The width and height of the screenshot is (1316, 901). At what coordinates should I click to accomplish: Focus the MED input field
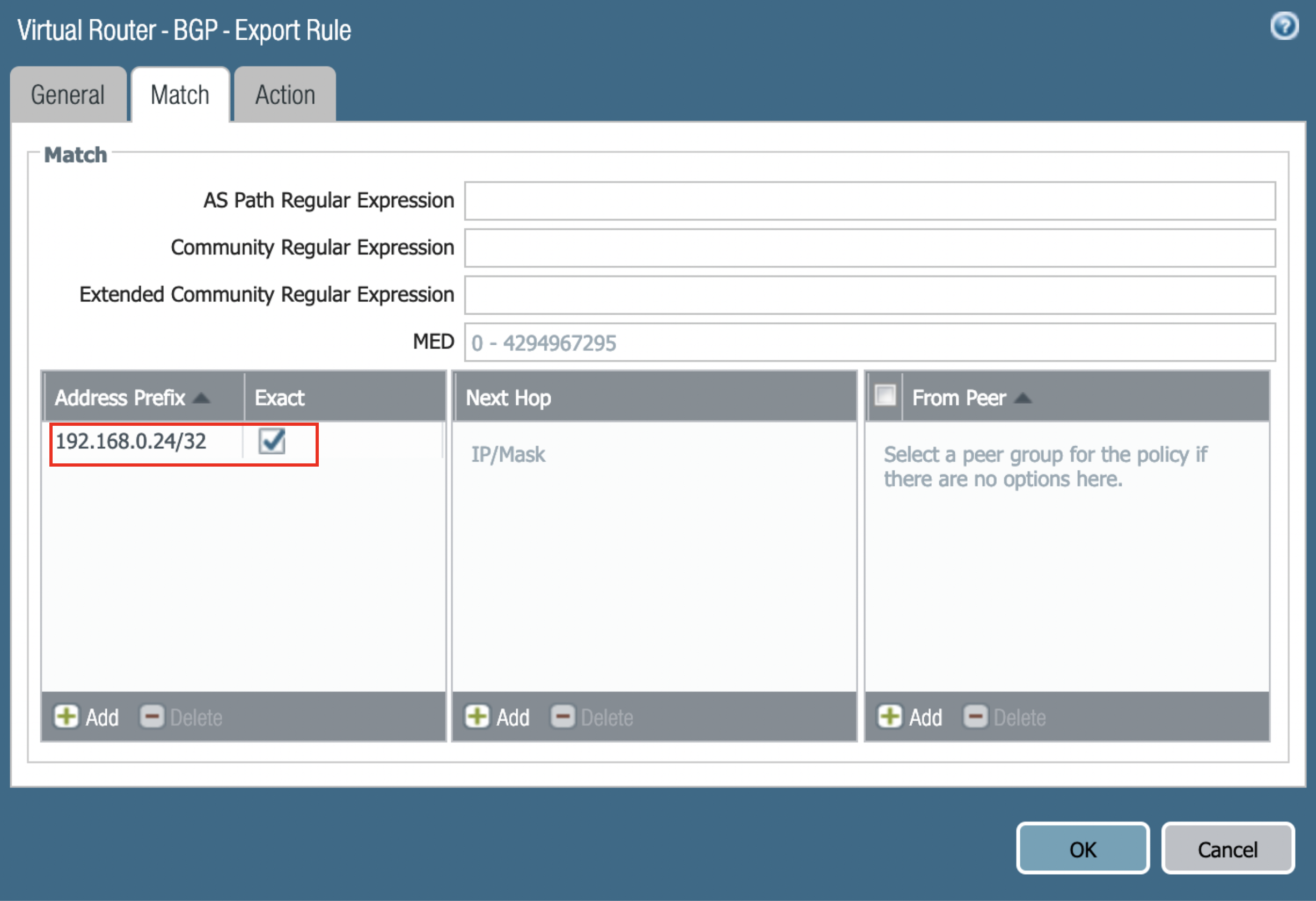tap(869, 342)
